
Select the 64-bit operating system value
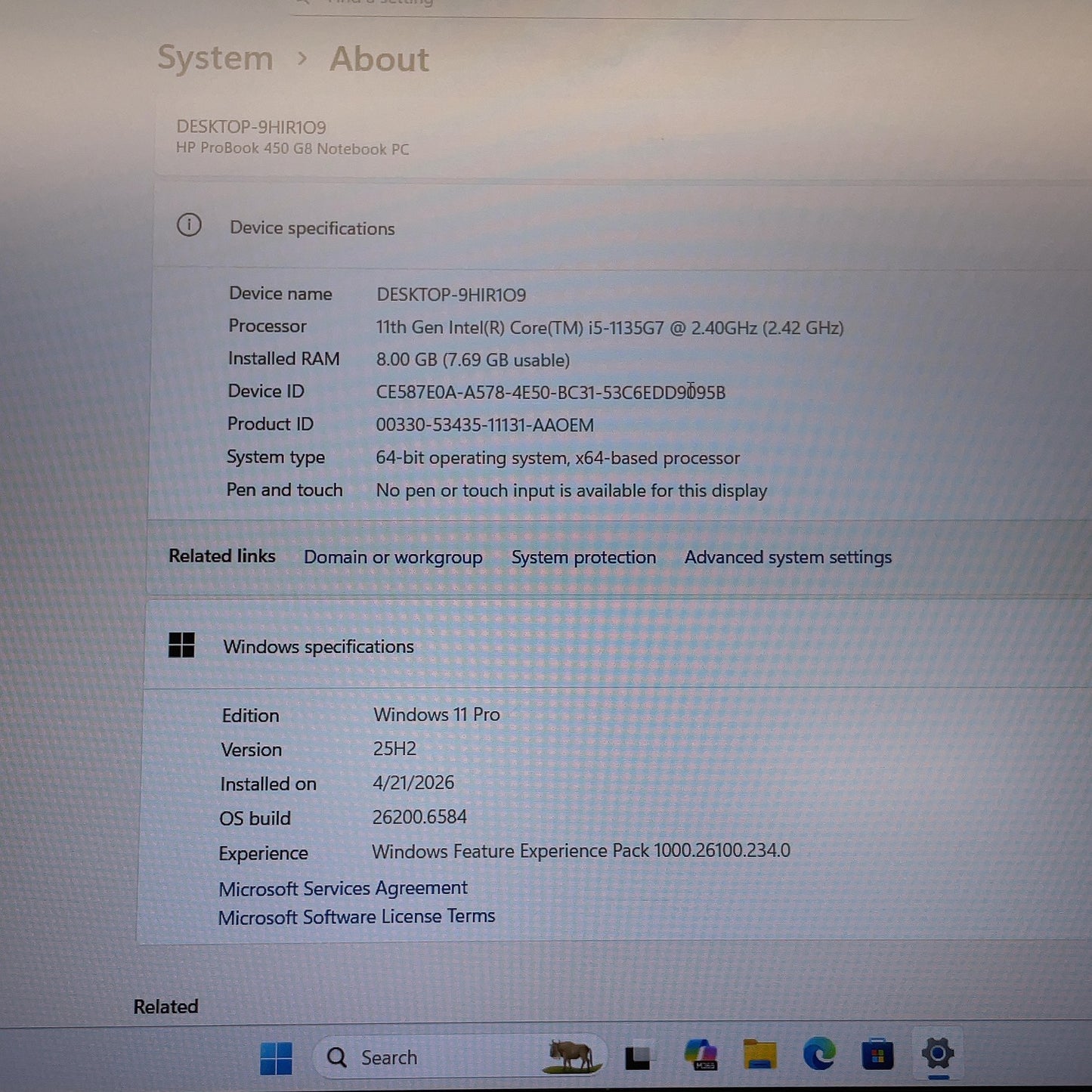point(558,458)
